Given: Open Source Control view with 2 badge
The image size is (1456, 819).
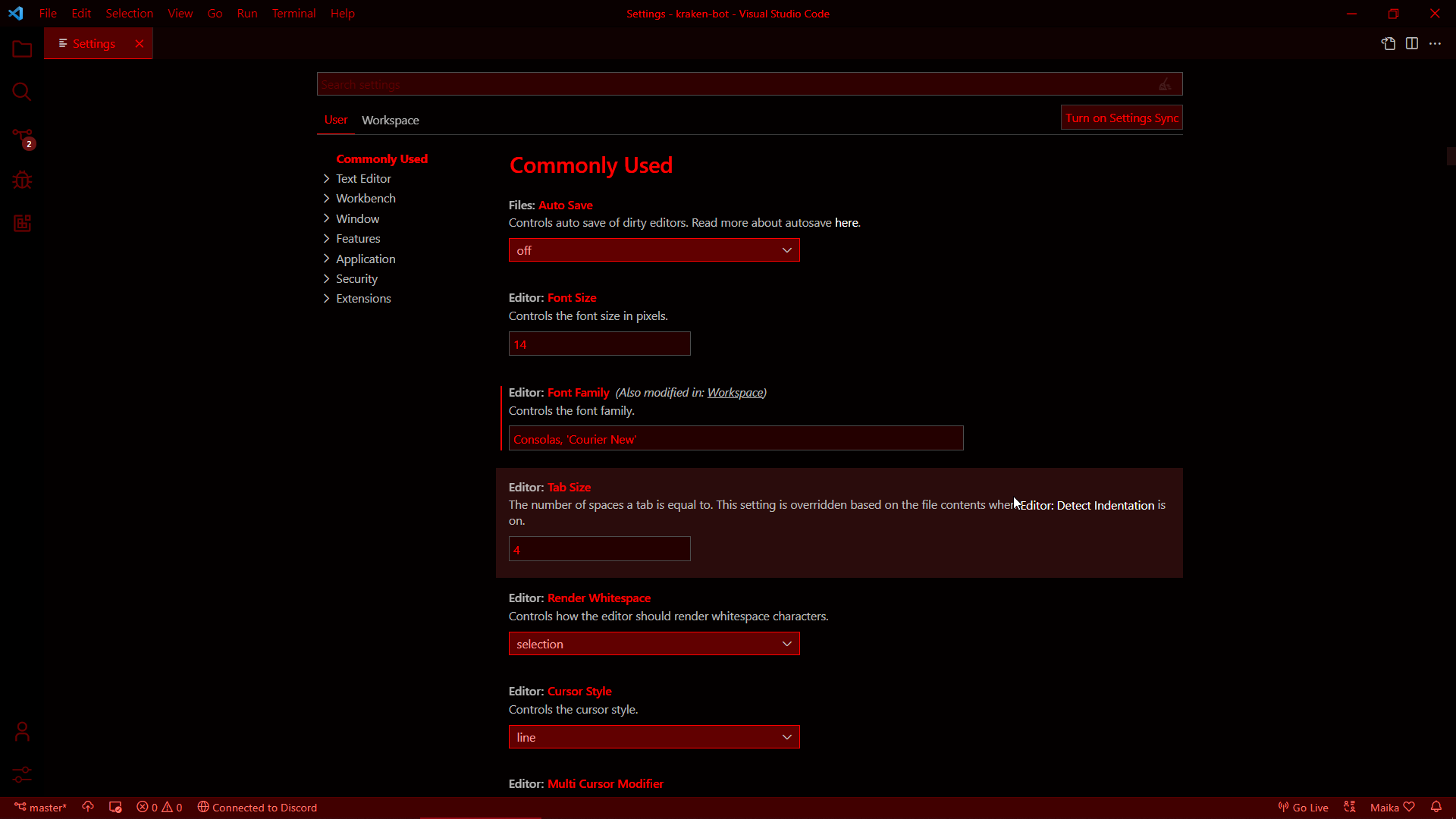Looking at the screenshot, I should (x=22, y=138).
